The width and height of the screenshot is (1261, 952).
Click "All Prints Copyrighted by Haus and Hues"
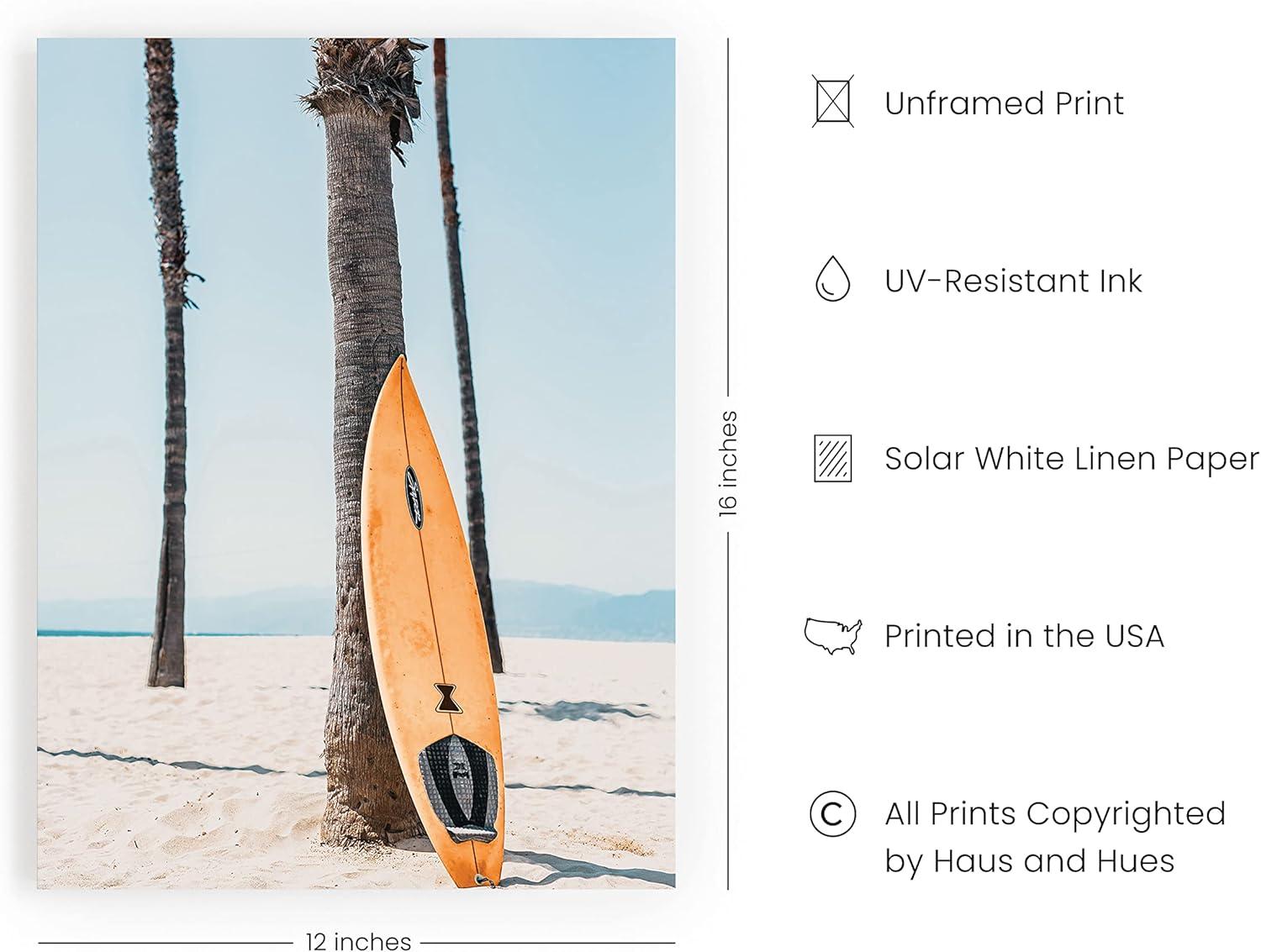click(x=1054, y=837)
